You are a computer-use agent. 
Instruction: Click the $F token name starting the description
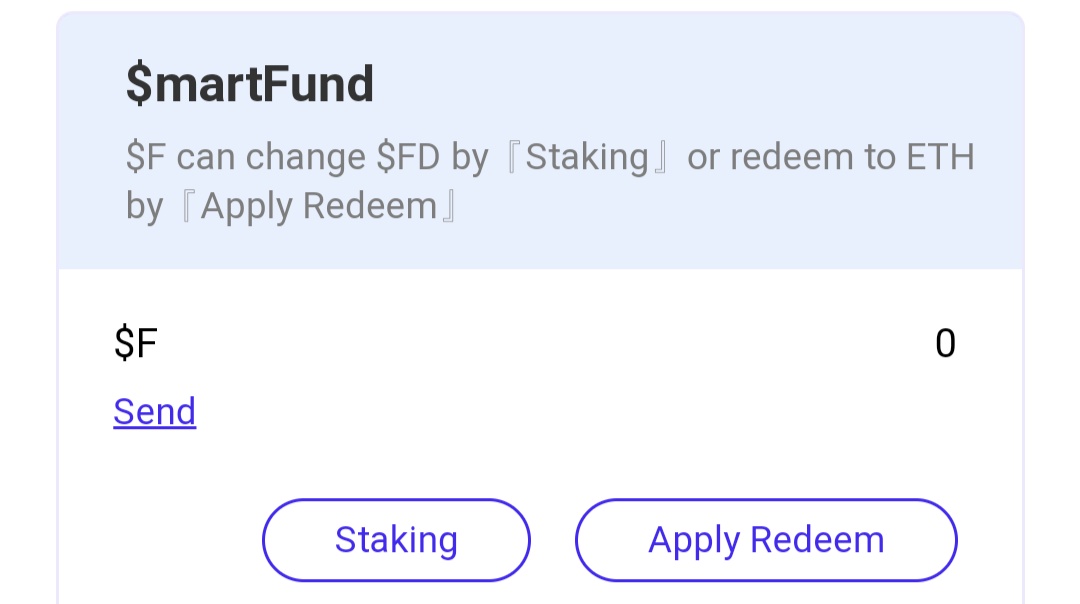tap(147, 158)
